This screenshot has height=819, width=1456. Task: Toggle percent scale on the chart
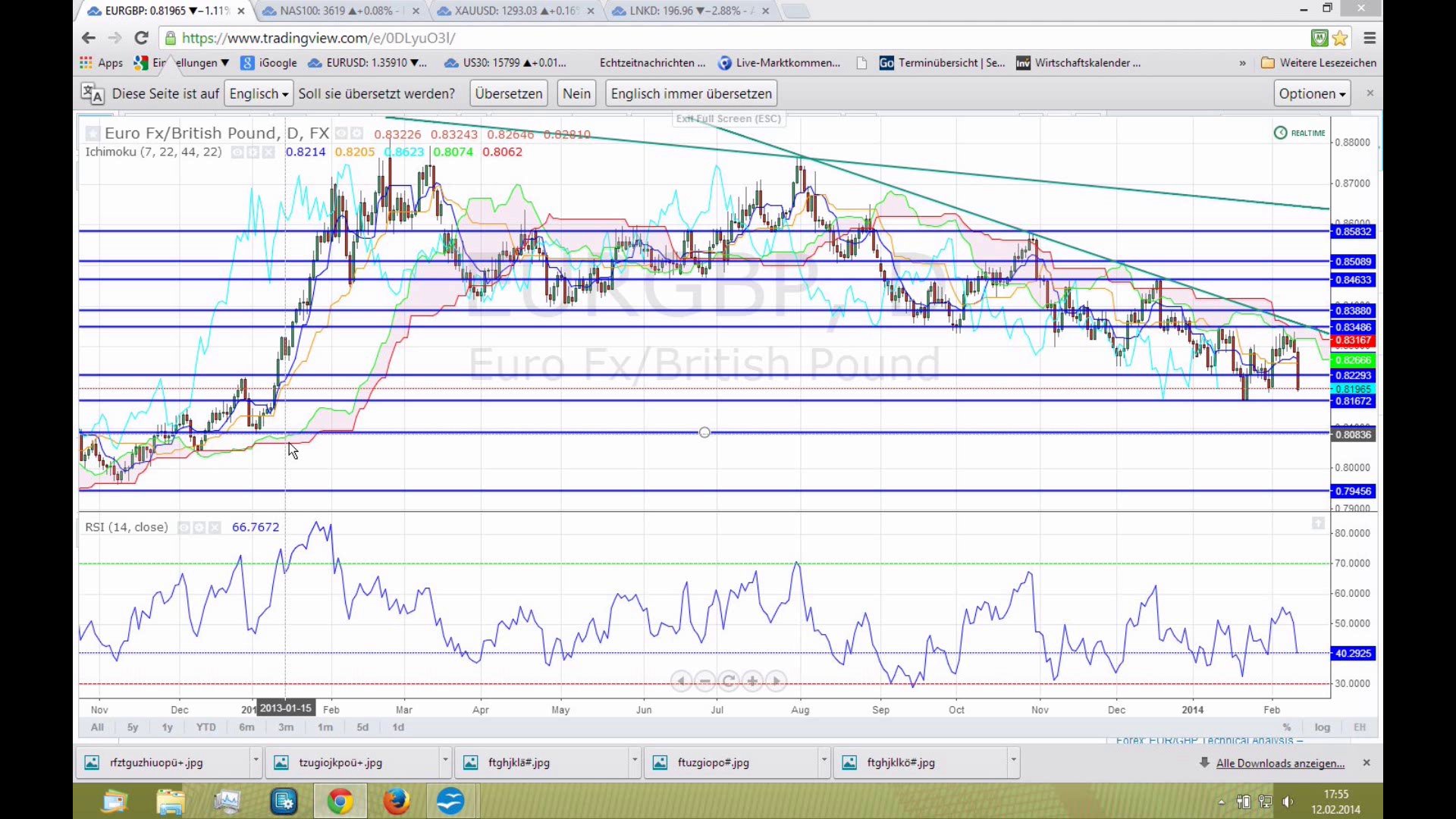click(x=1286, y=727)
